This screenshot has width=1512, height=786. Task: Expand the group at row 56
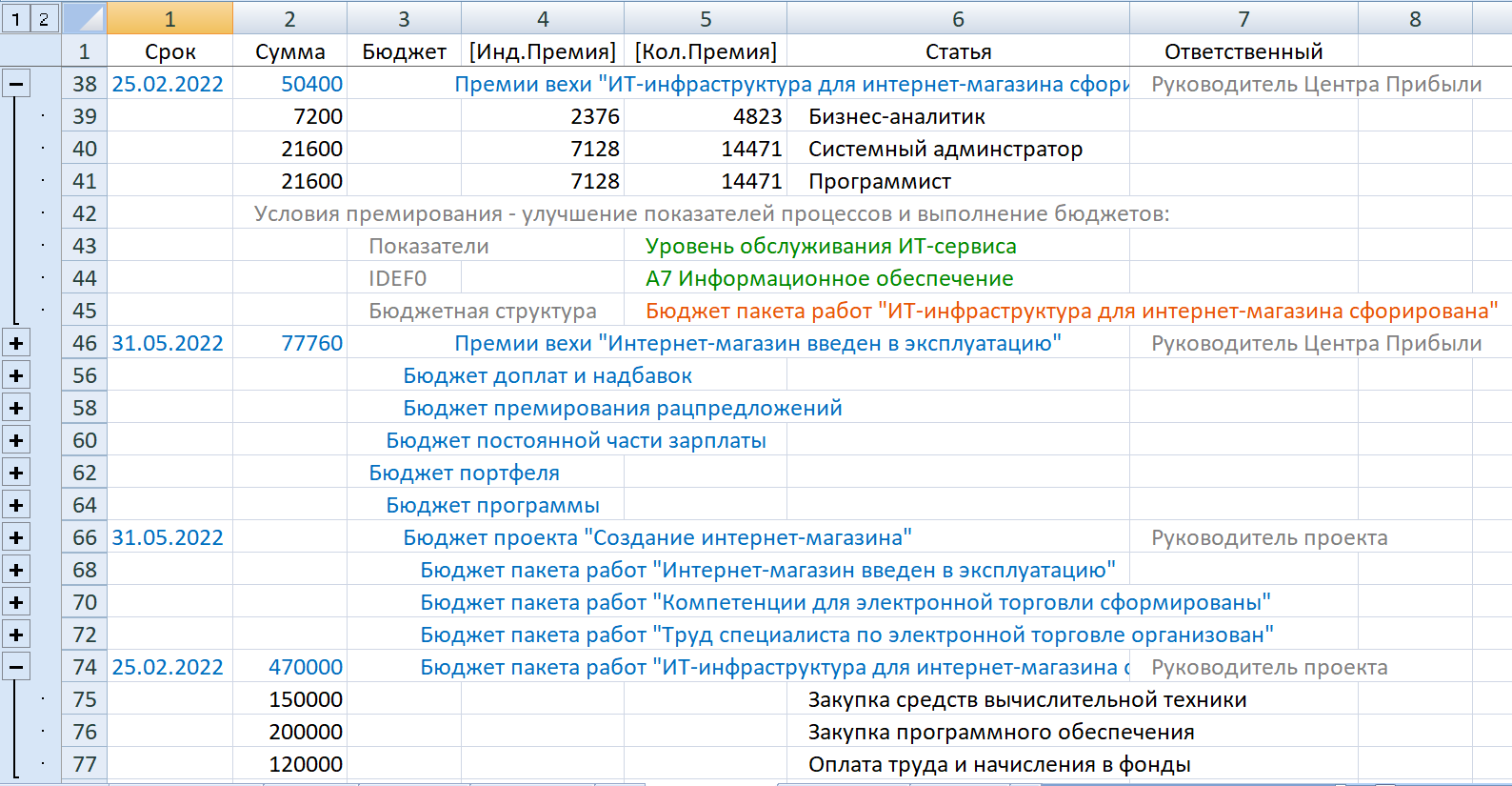(16, 375)
